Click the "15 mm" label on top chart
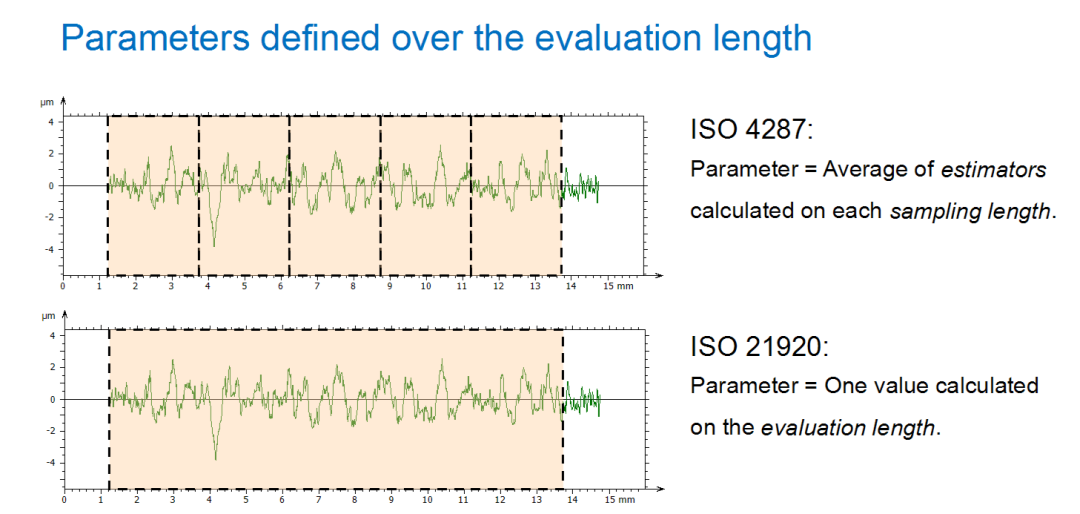 point(619,286)
